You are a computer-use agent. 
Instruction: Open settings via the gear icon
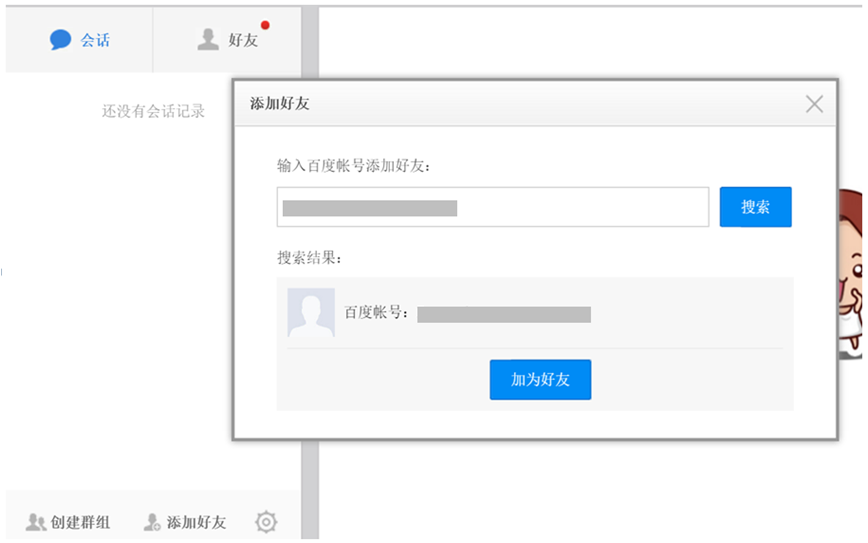266,522
